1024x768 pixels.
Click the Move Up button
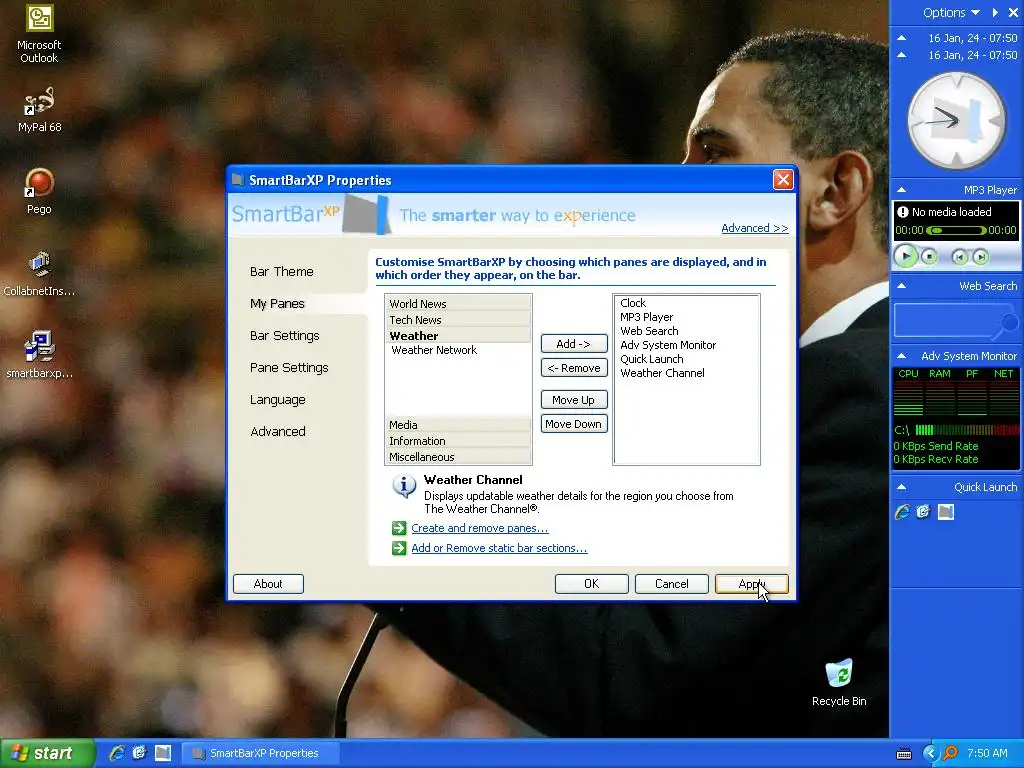574,400
